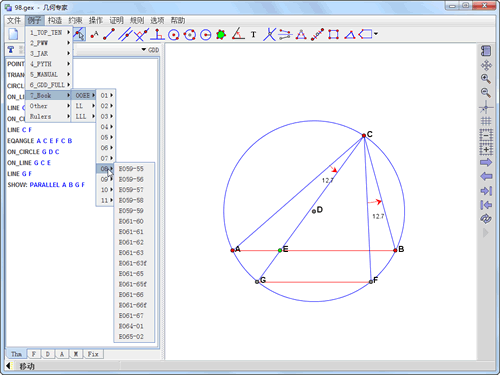The image size is (500, 375).
Task: Select the perpendicular line tool
Action: tap(141, 34)
